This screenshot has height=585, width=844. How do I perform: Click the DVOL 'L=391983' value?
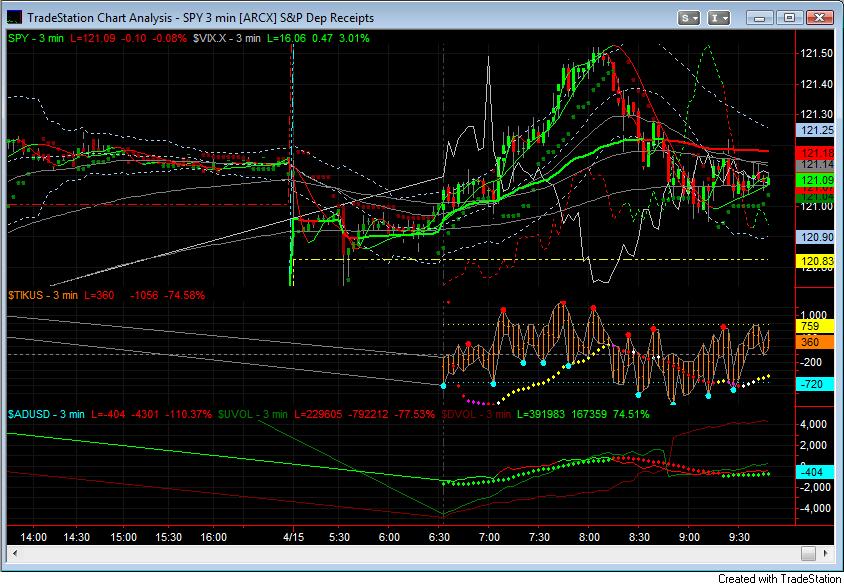pos(542,414)
